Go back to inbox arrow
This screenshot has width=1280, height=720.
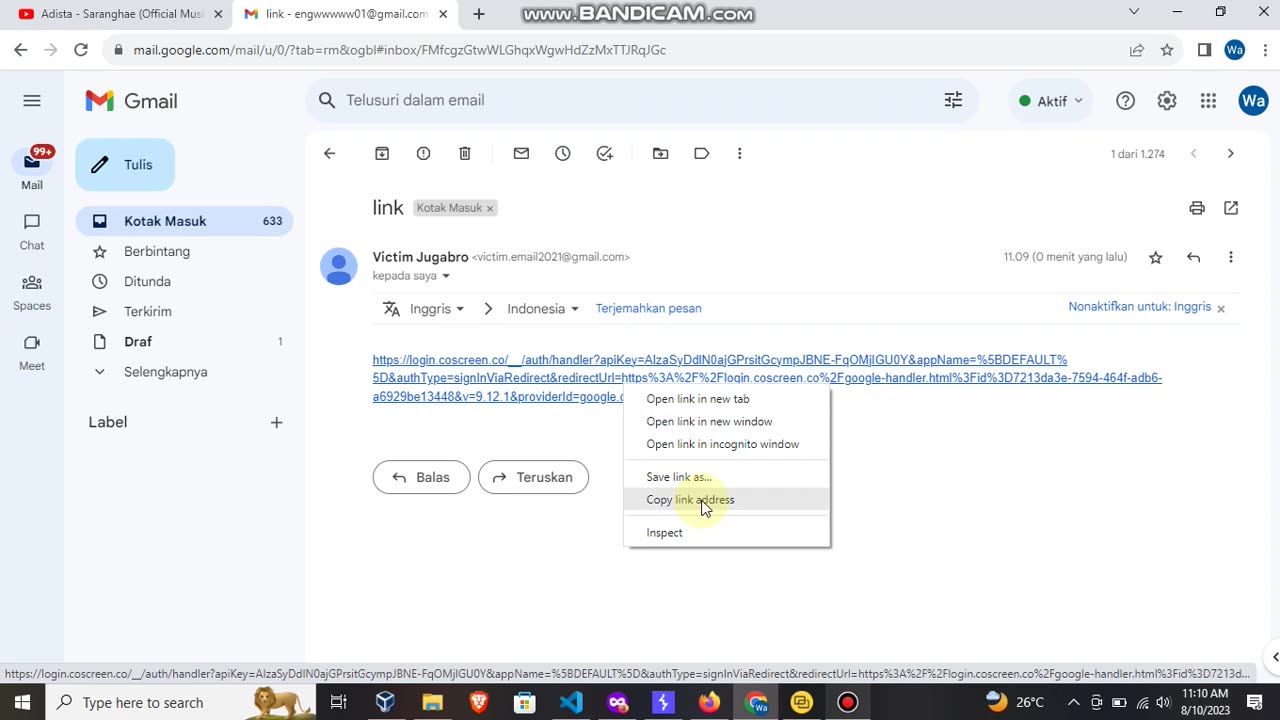(329, 153)
